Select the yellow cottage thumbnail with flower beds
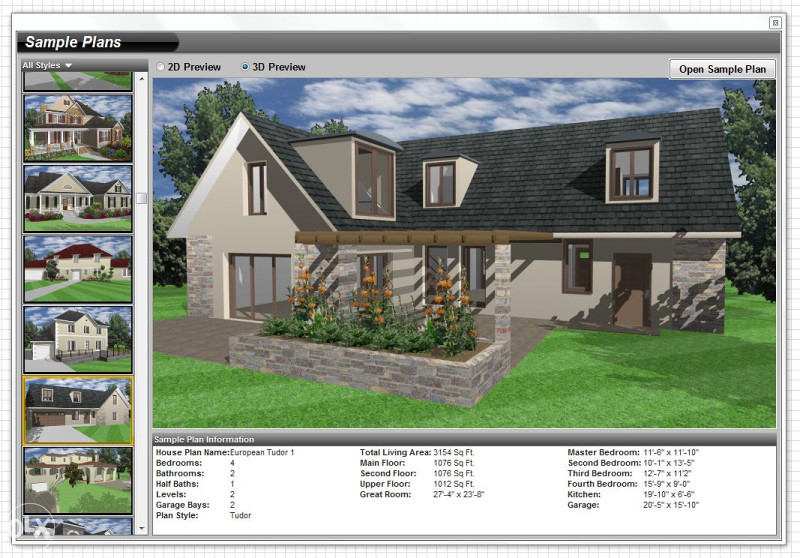Viewport: 800px width, 558px height. [78, 198]
